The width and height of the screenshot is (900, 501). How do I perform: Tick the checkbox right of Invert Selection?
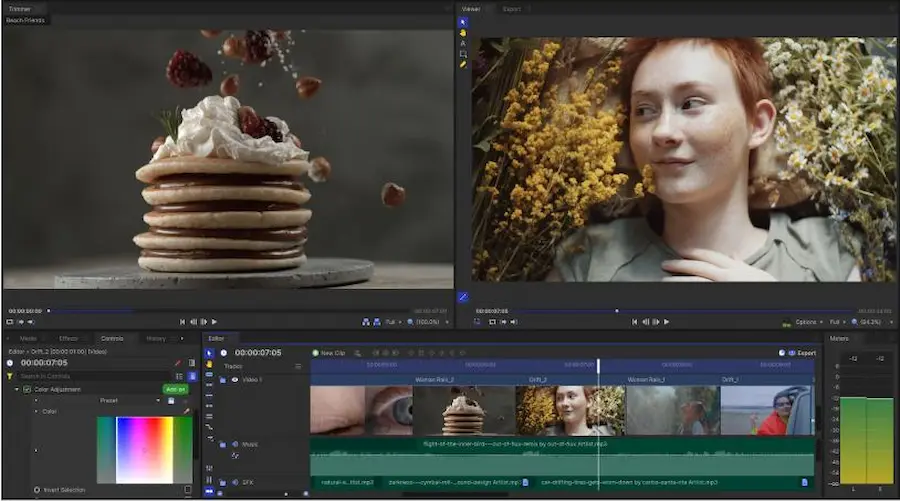point(188,490)
